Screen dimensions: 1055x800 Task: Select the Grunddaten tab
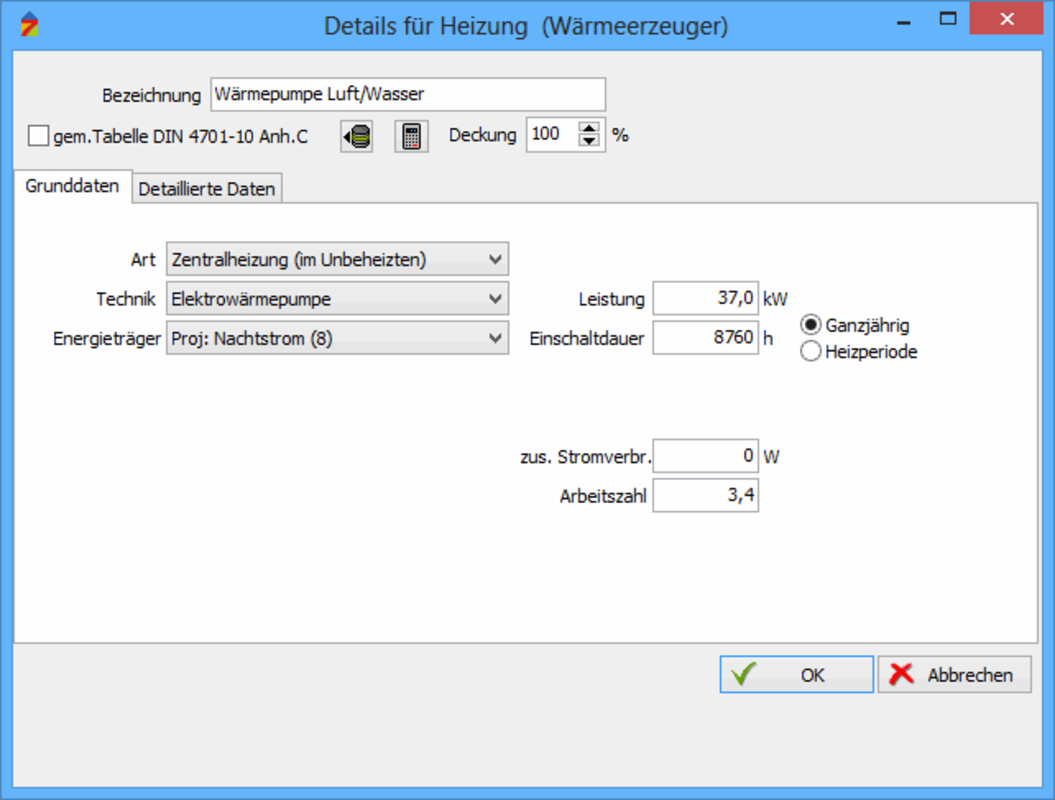(x=72, y=186)
